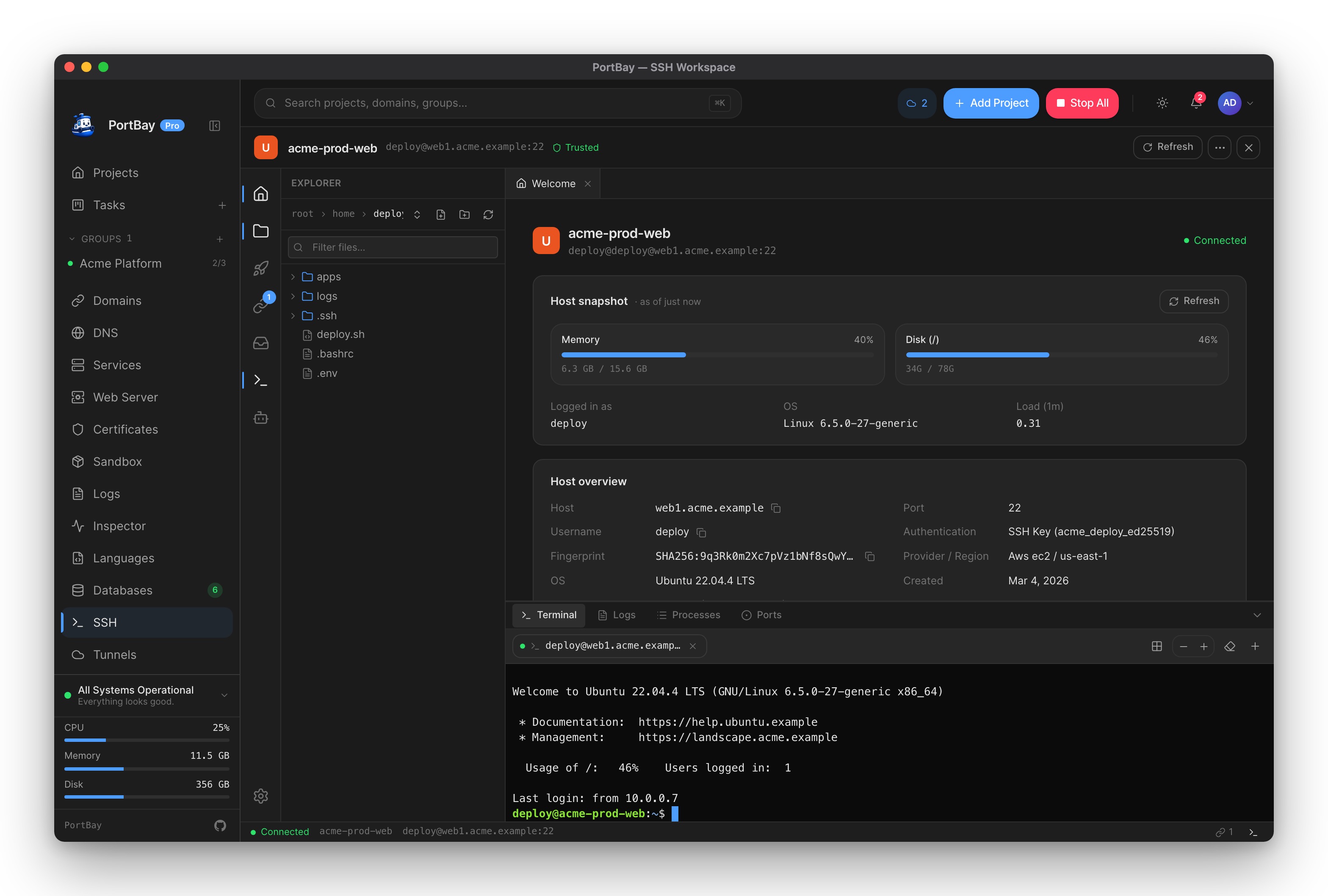This screenshot has width=1328, height=896.
Task: Increase terminal font size plus icon
Action: click(1203, 646)
